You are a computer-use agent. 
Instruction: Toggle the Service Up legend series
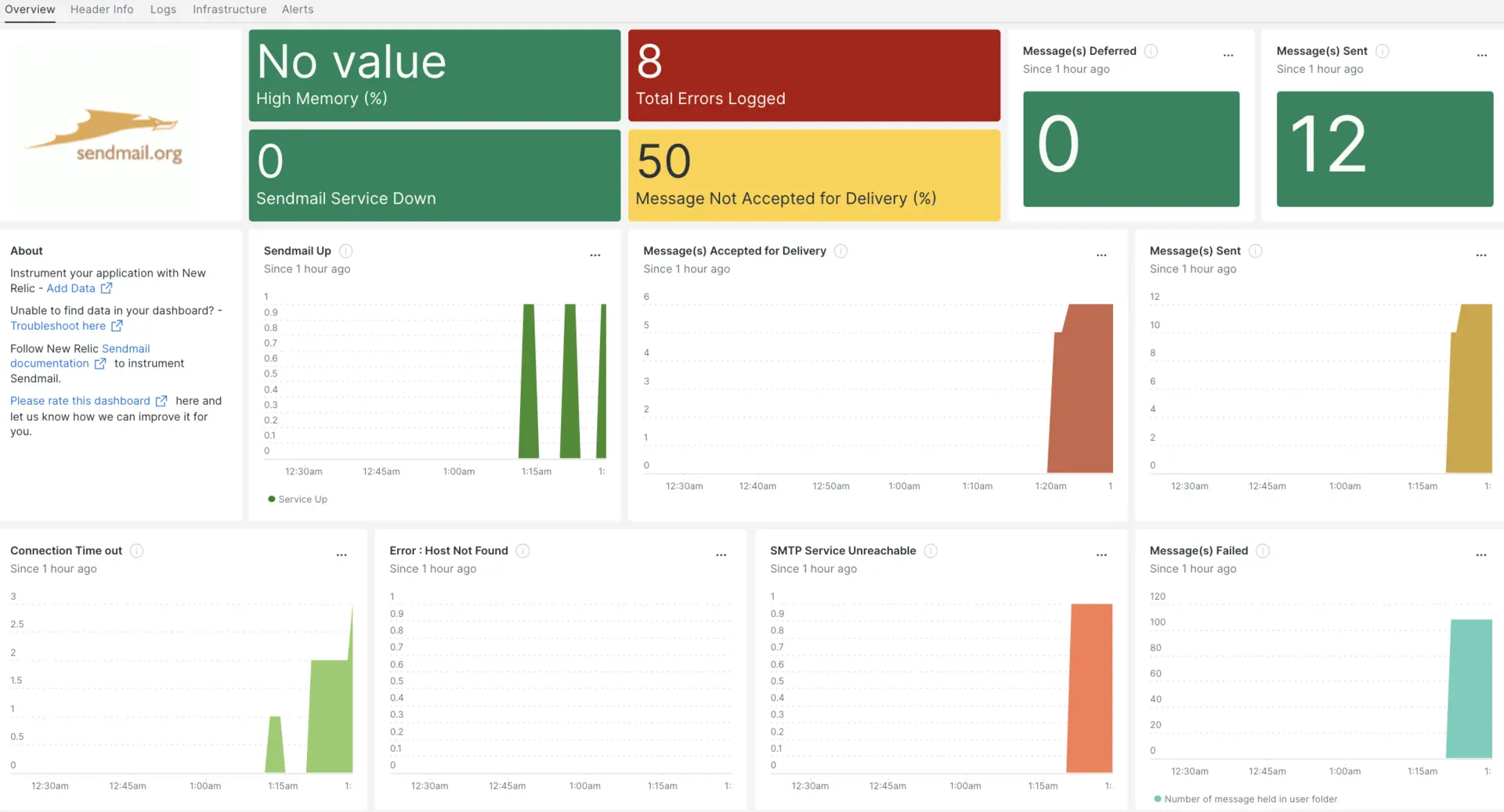coord(298,499)
